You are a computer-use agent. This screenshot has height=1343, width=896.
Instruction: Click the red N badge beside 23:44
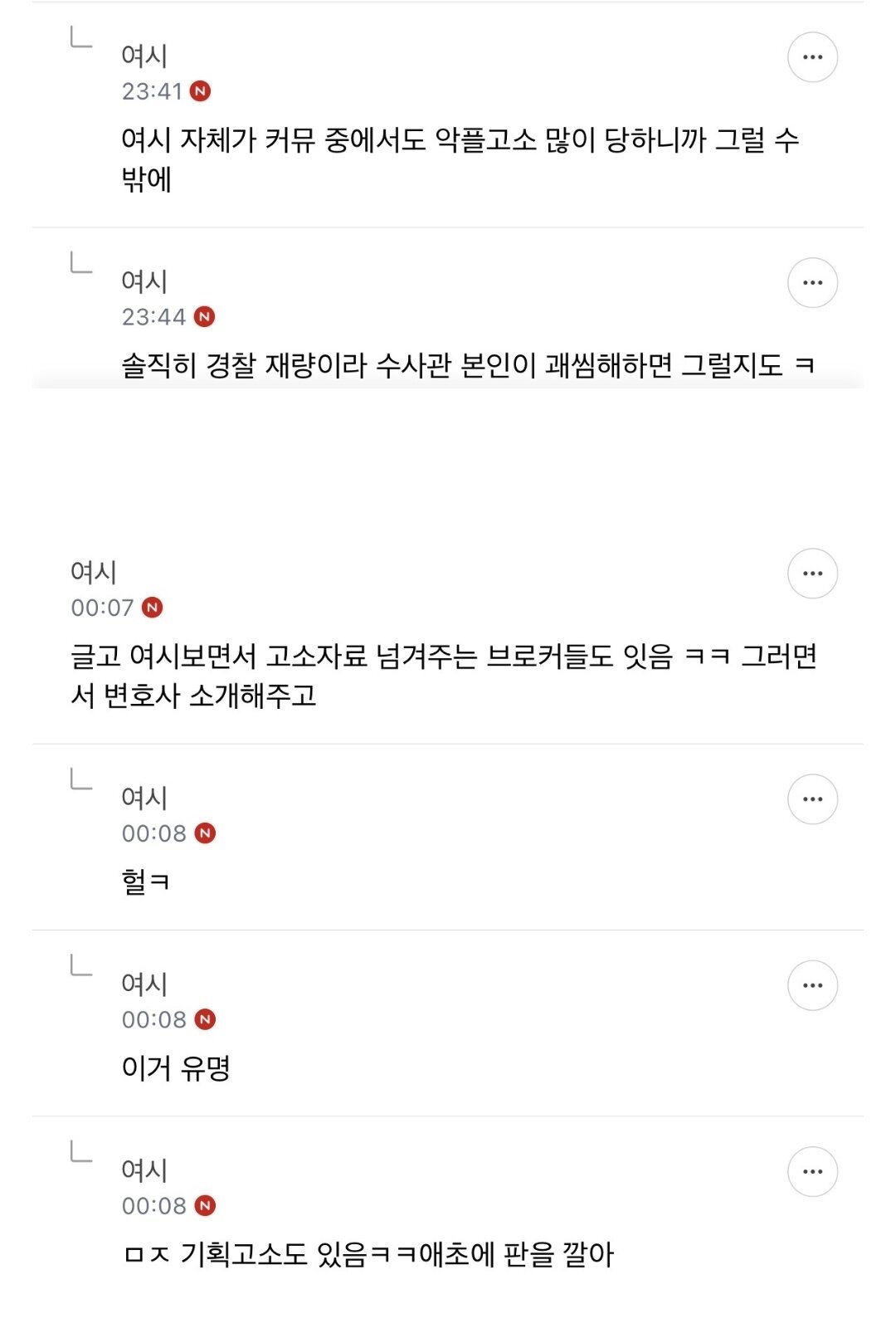pos(204,317)
